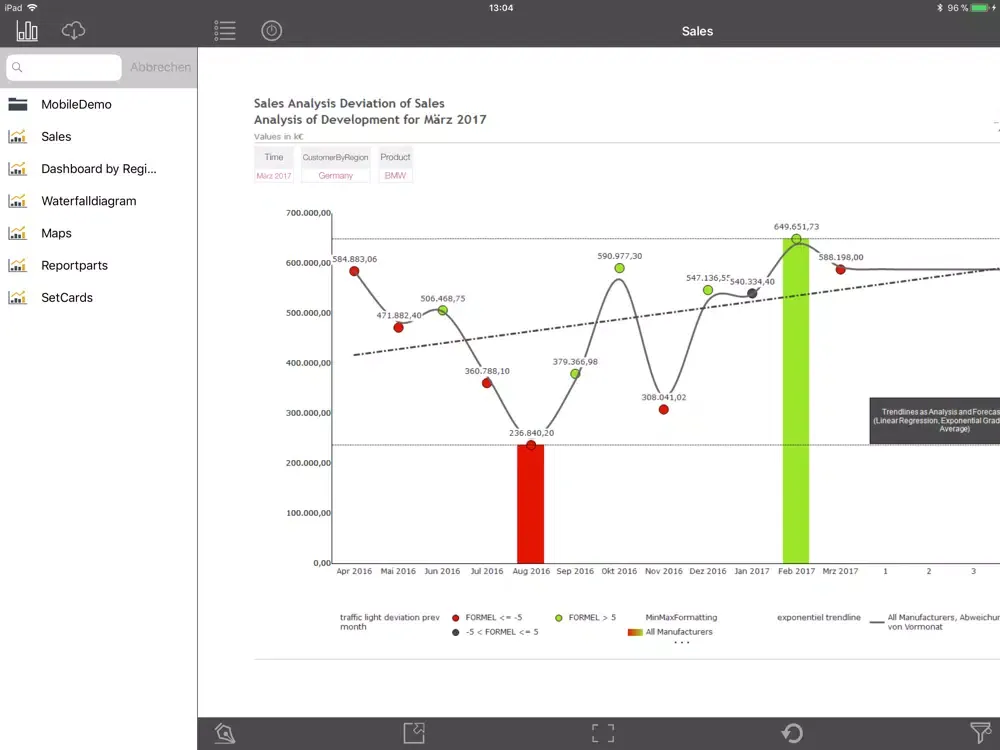Click the legend overflow ellipsis dots

[x=682, y=643]
